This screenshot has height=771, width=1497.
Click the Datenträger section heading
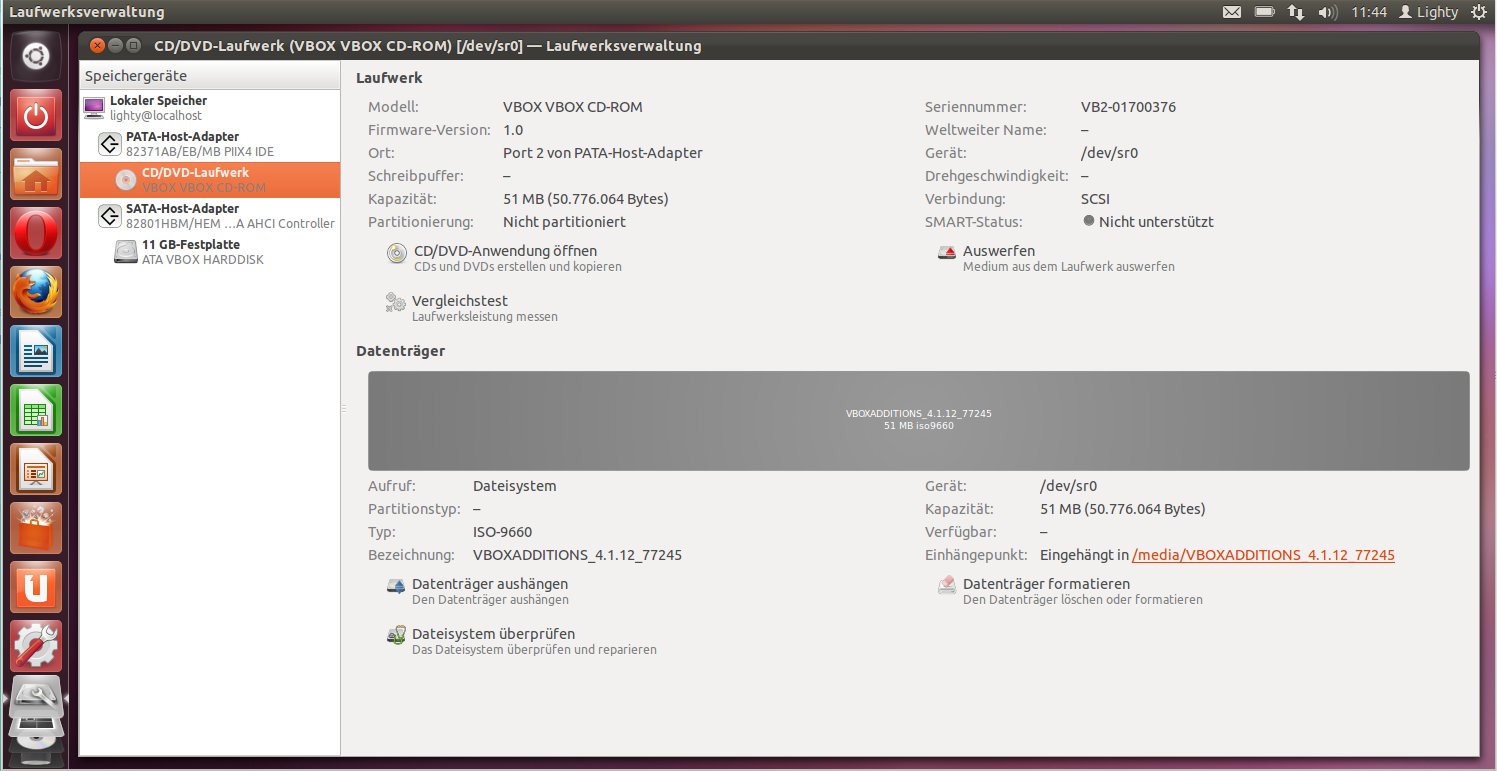pyautogui.click(x=400, y=351)
